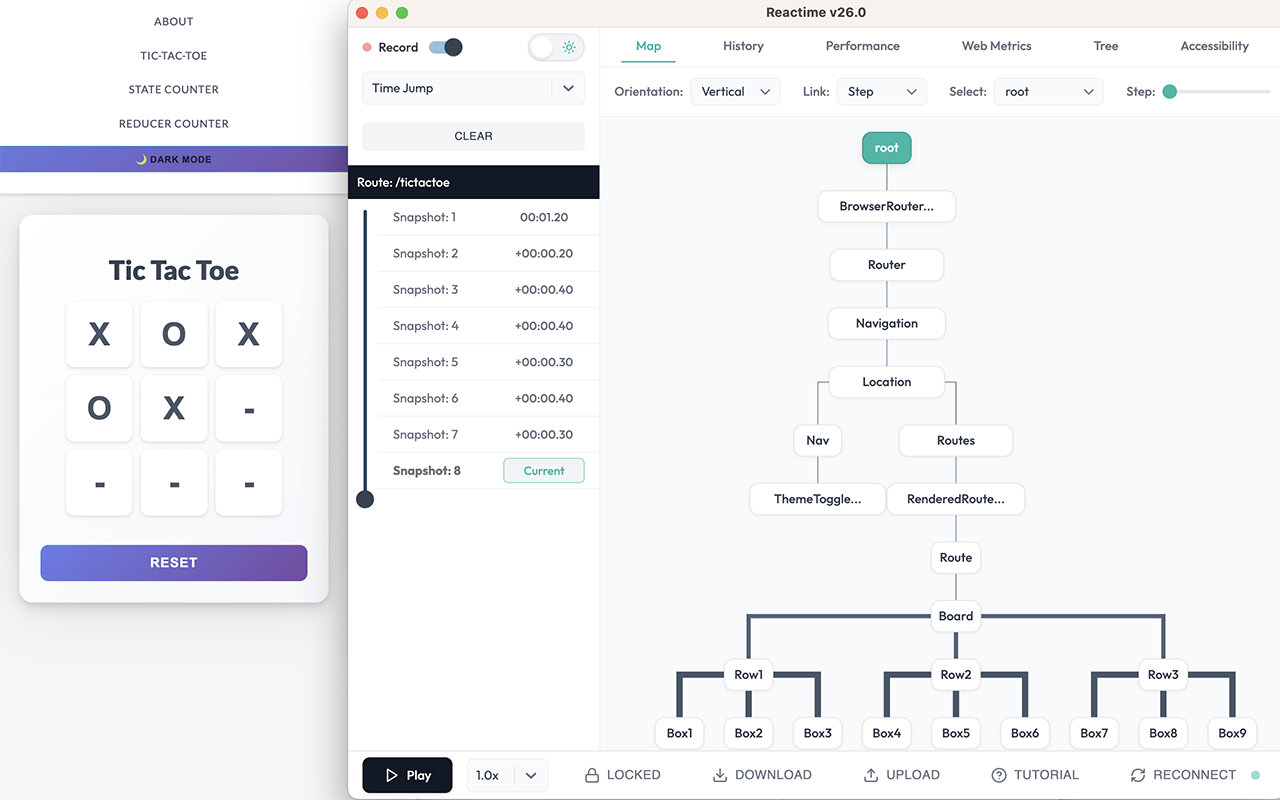The width and height of the screenshot is (1280, 800).
Task: Open the Link dropdown set to Step
Action: coord(882,92)
